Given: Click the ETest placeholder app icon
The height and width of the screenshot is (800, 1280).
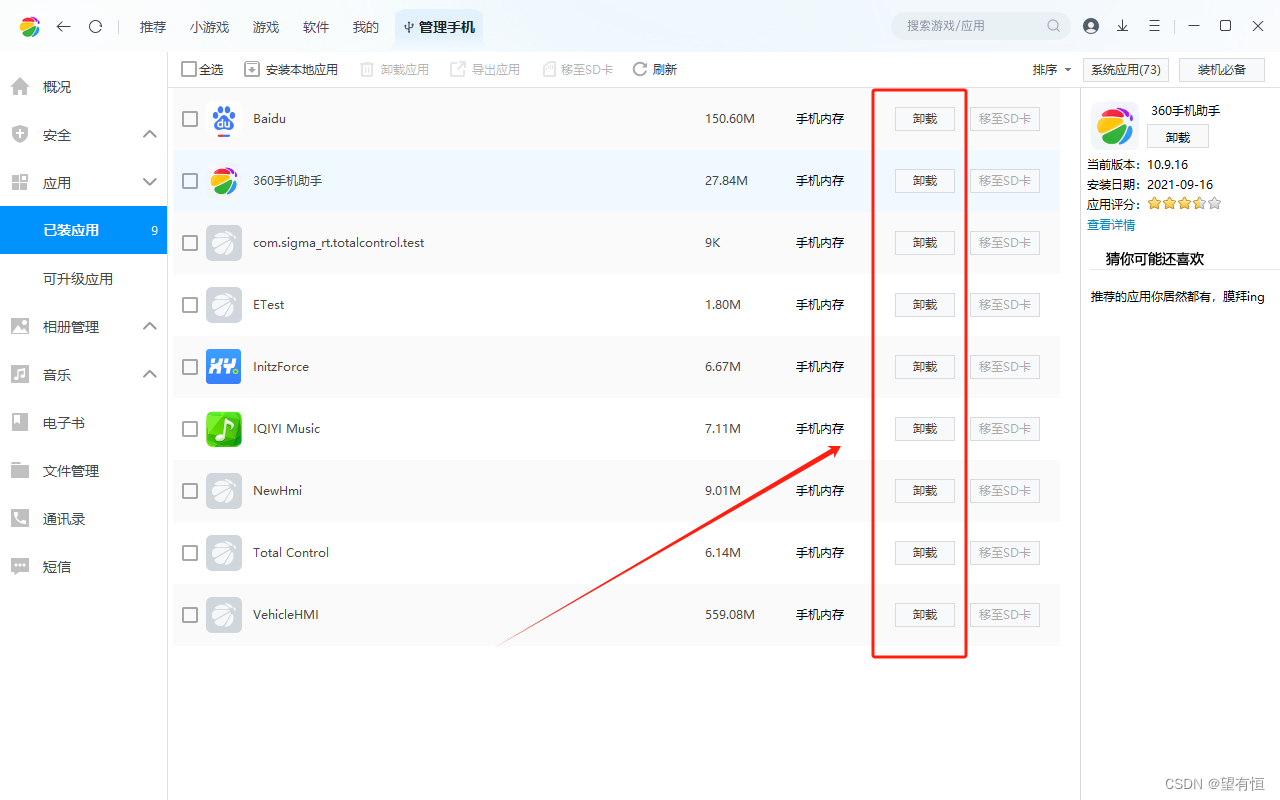Looking at the screenshot, I should tap(224, 305).
